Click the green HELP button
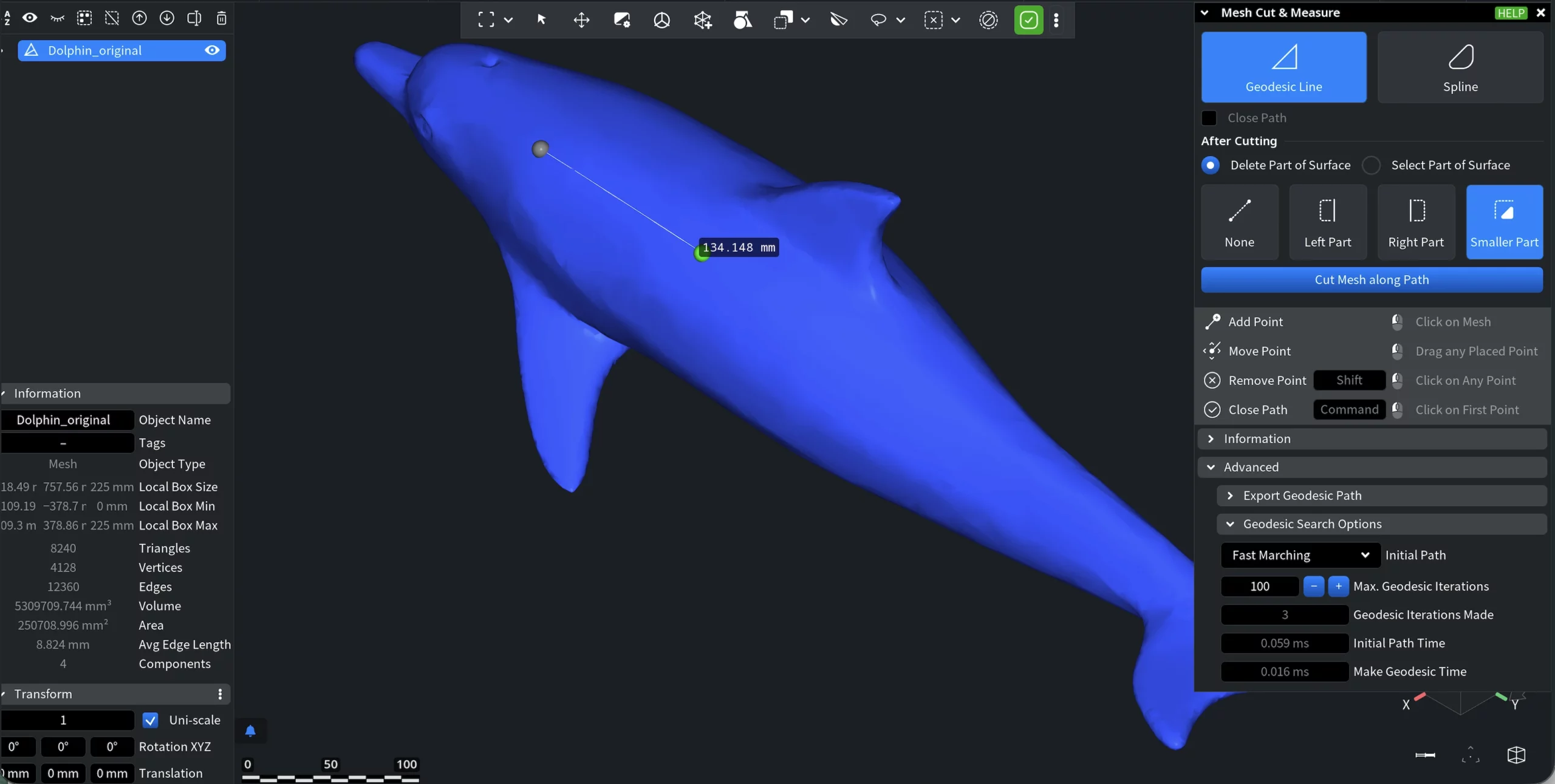This screenshot has height=784, width=1555. (1510, 13)
